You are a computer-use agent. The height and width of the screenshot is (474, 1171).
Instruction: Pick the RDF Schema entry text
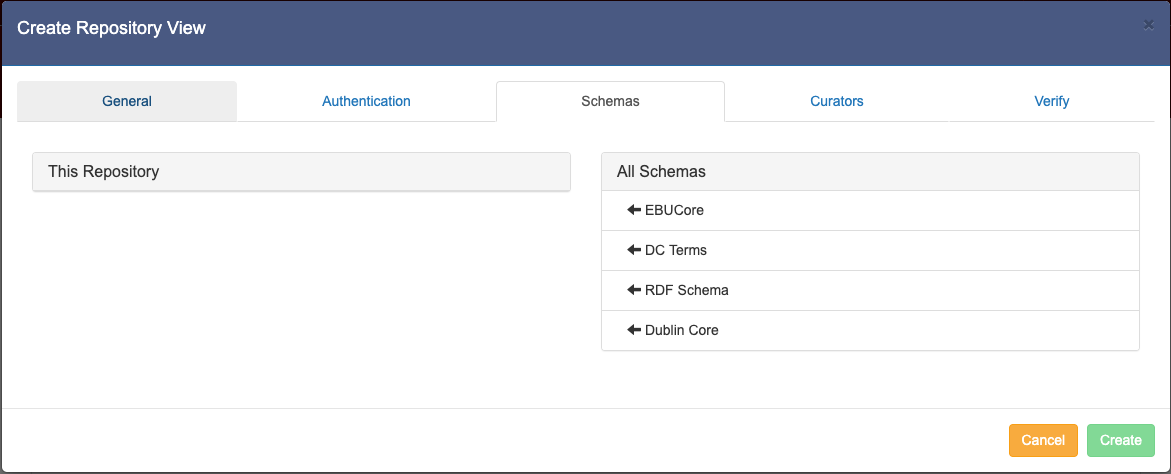tap(687, 290)
